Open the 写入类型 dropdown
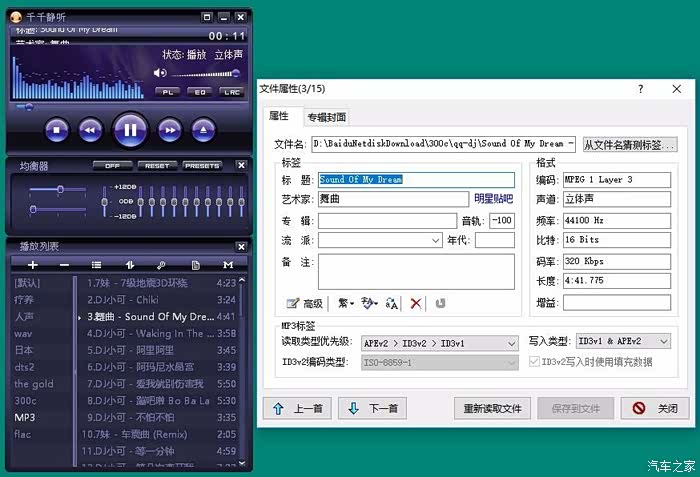Screen dimensions: 700x477 pos(663,342)
